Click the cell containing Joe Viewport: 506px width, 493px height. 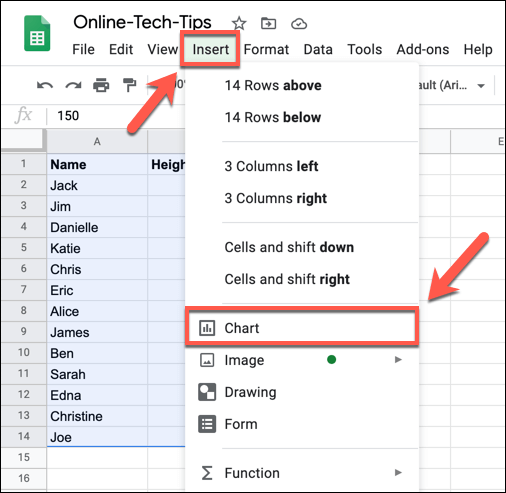pyautogui.click(x=97, y=437)
